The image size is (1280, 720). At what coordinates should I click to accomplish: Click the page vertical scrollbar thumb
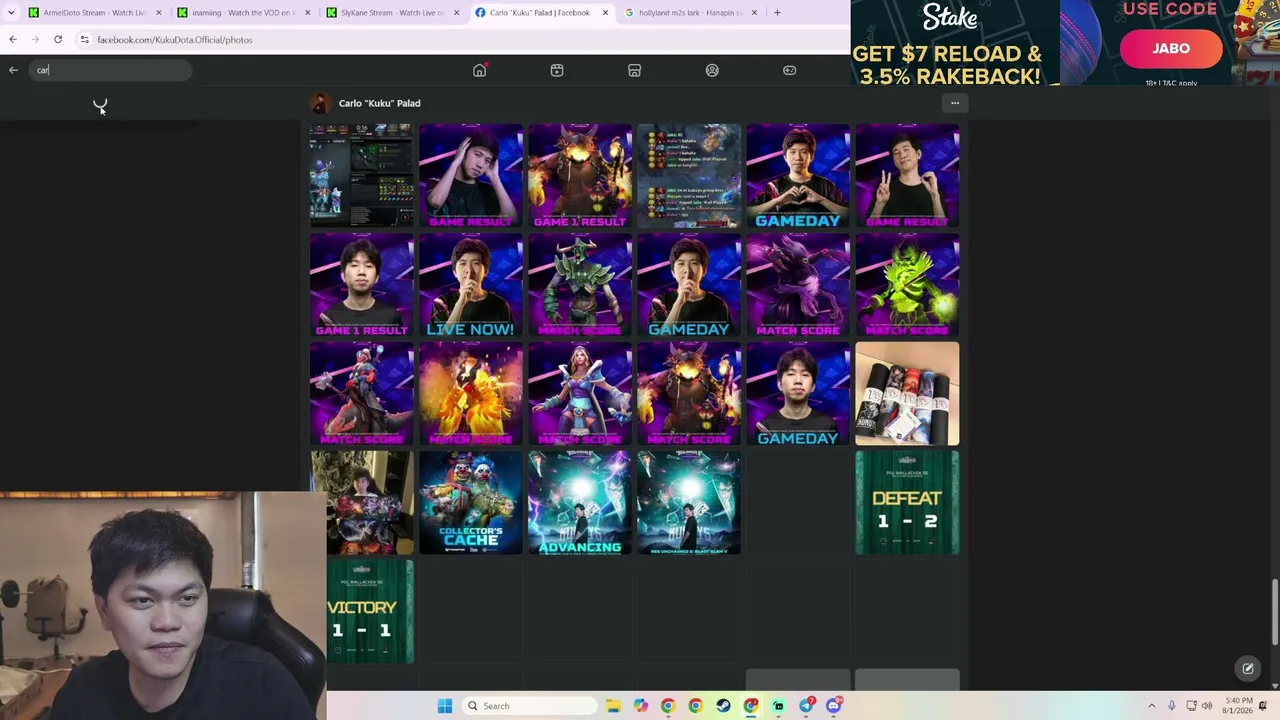click(x=1274, y=612)
